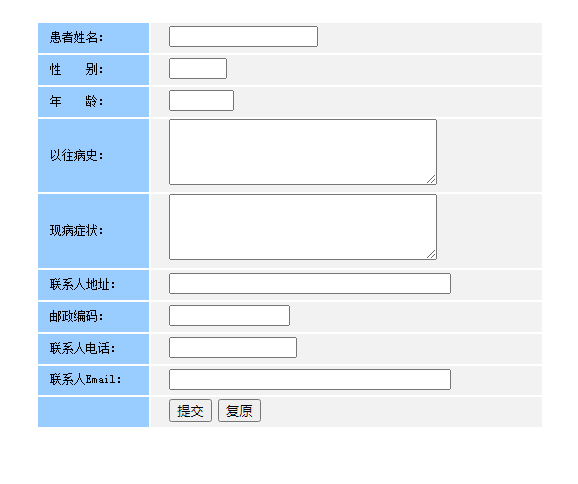This screenshot has width=578, height=484.
Task: Reset the form with 复原 button
Action: point(239,411)
